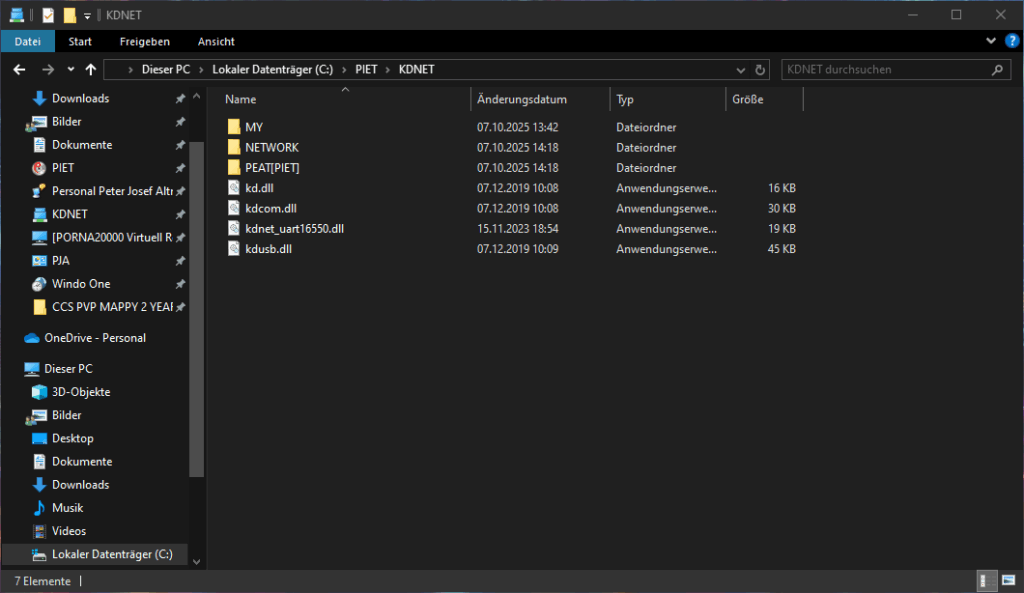Screen dimensions: 1024x593
Task: Switch to the Ansicht ribbon tab
Action: coord(216,41)
